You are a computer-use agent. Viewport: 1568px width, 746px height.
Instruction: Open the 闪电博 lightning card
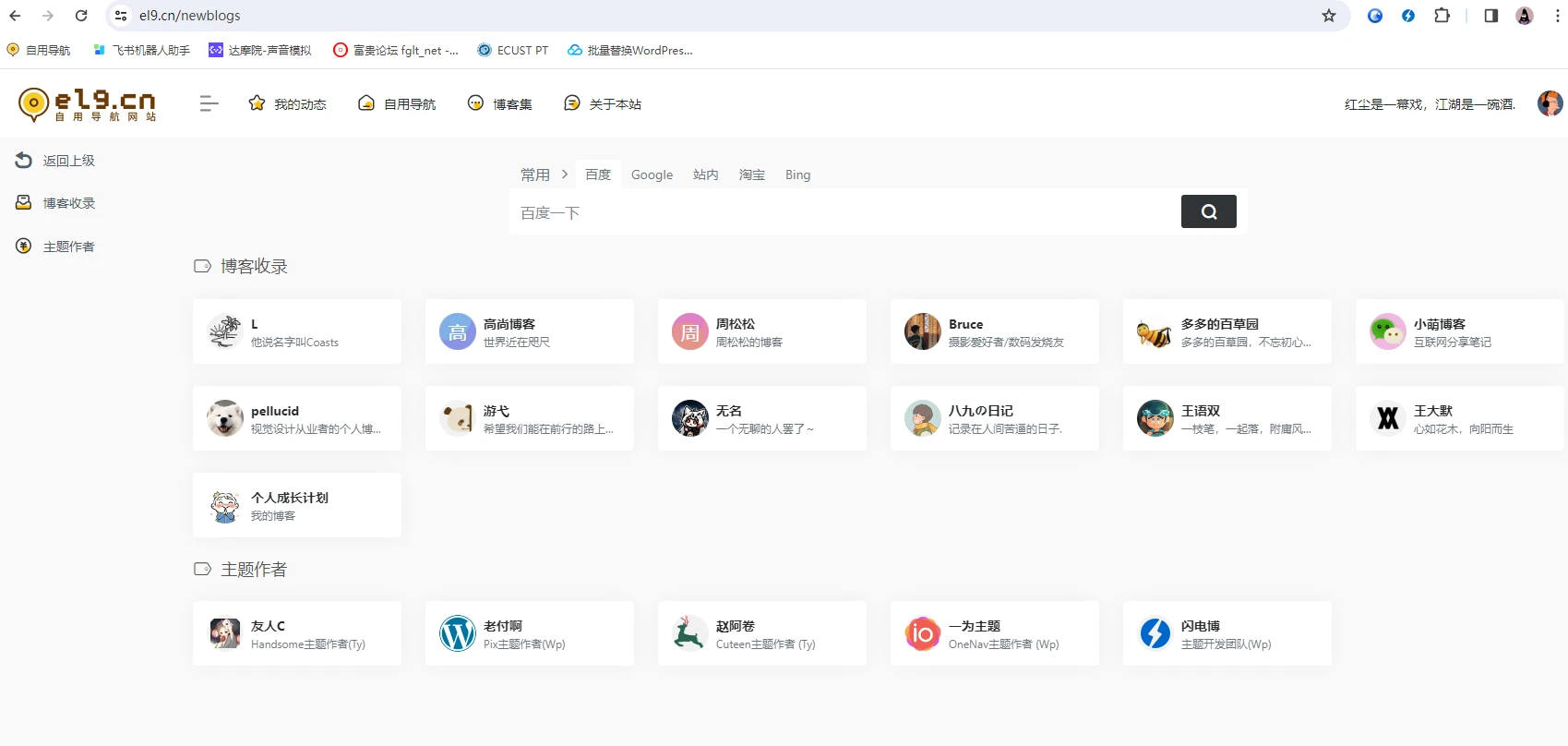tap(1227, 633)
